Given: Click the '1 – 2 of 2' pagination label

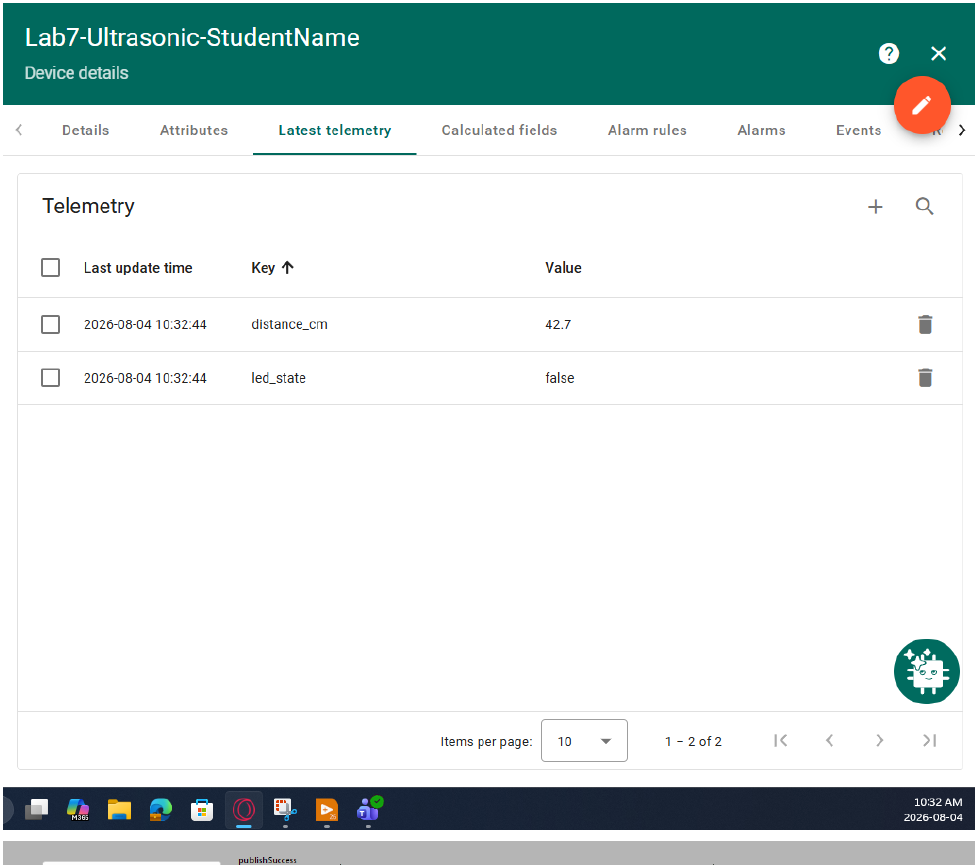Looking at the screenshot, I should [x=693, y=741].
